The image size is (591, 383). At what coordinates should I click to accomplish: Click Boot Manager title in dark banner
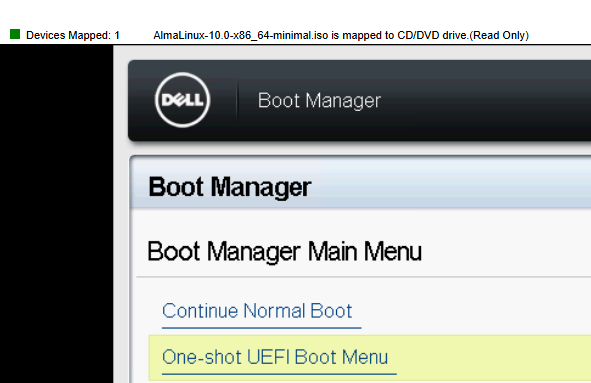319,101
